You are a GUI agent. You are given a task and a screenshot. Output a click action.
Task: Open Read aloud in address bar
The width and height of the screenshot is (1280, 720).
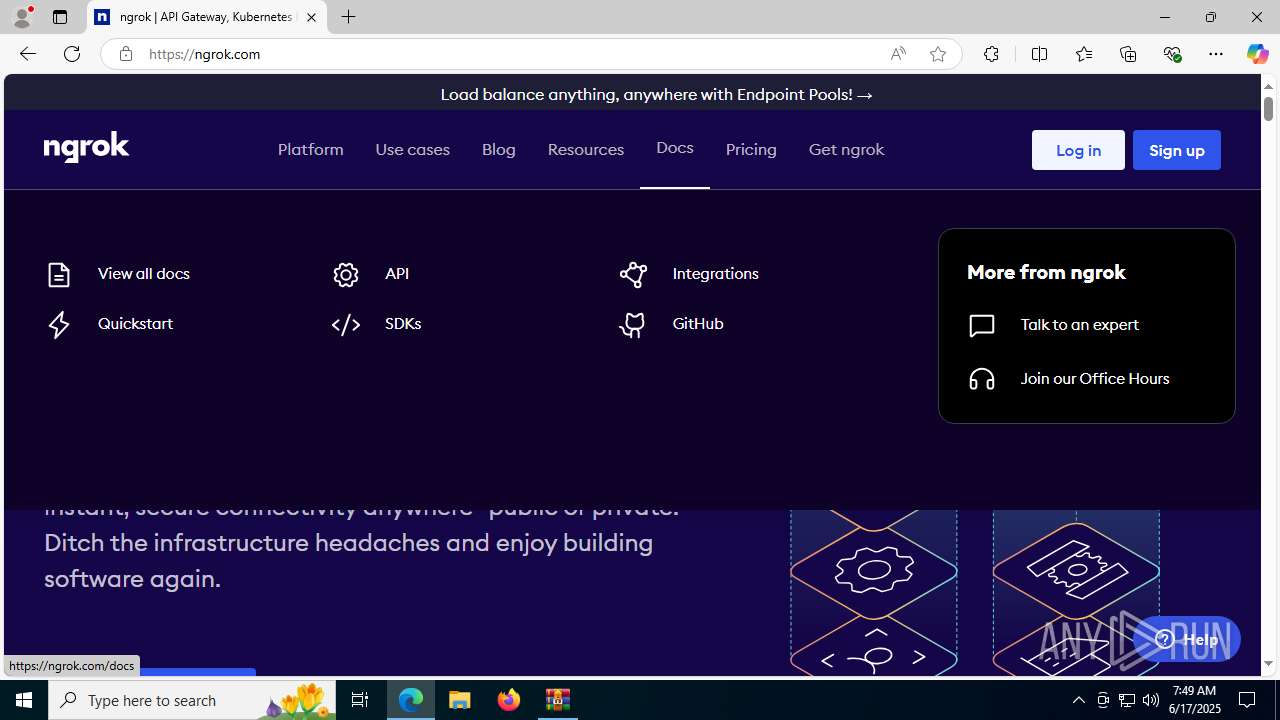coord(898,54)
